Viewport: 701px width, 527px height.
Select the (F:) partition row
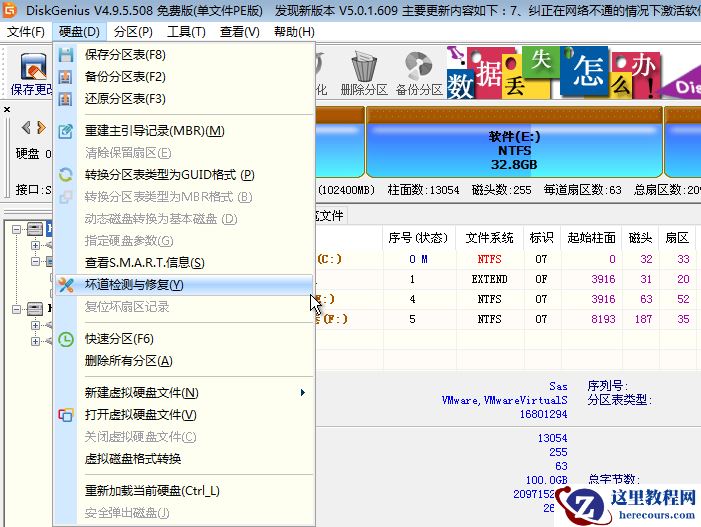pos(508,319)
